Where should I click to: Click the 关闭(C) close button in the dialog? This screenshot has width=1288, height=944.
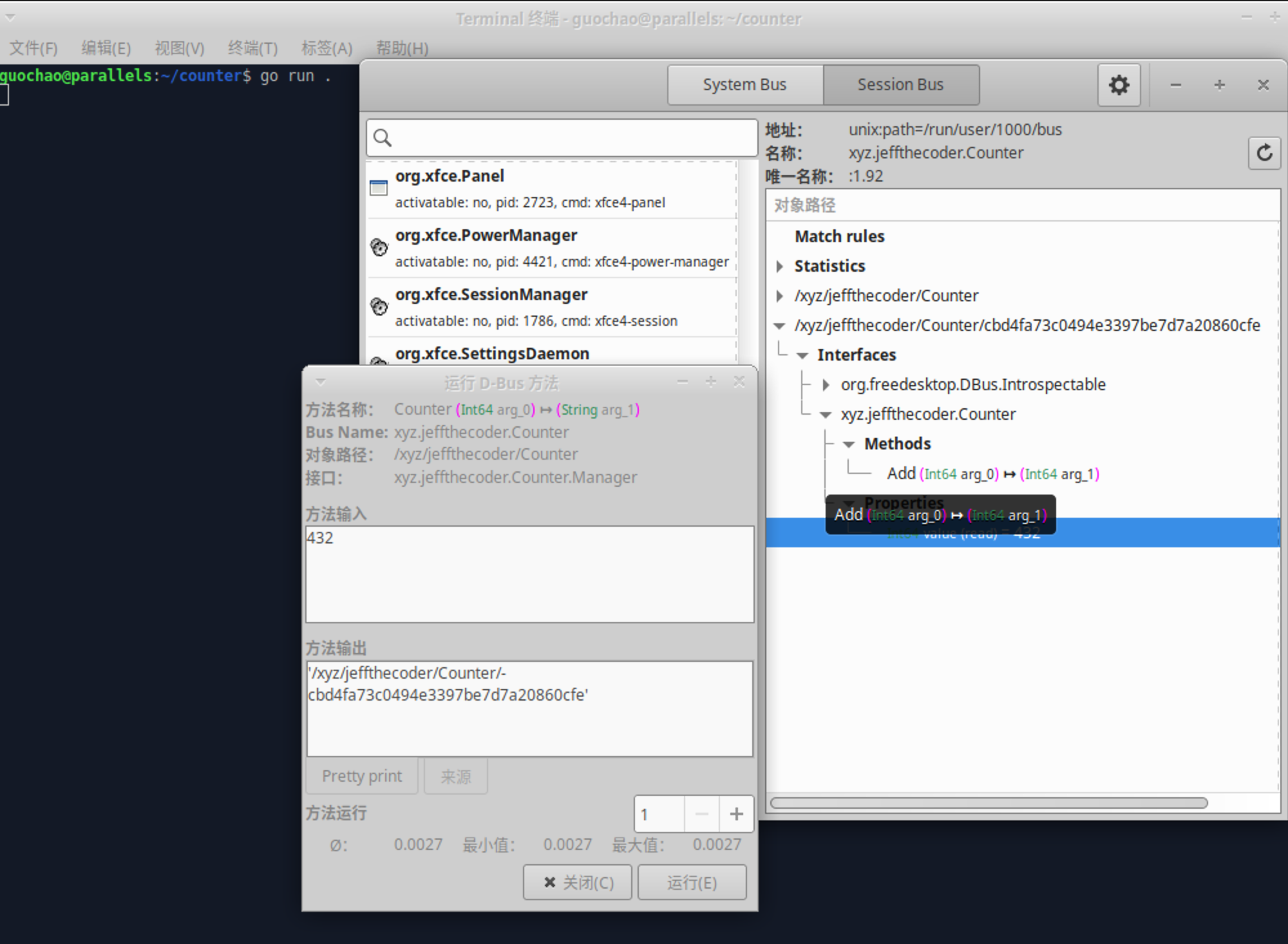point(578,882)
